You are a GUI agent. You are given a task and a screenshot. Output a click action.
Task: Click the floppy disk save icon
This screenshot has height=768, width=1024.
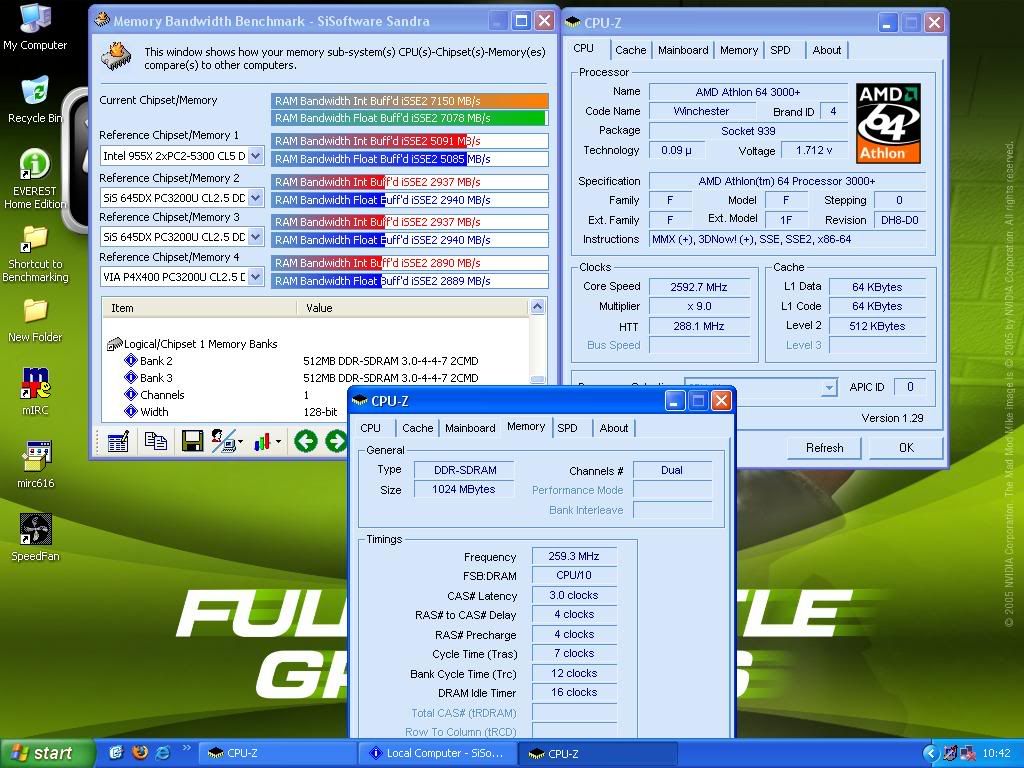[192, 441]
